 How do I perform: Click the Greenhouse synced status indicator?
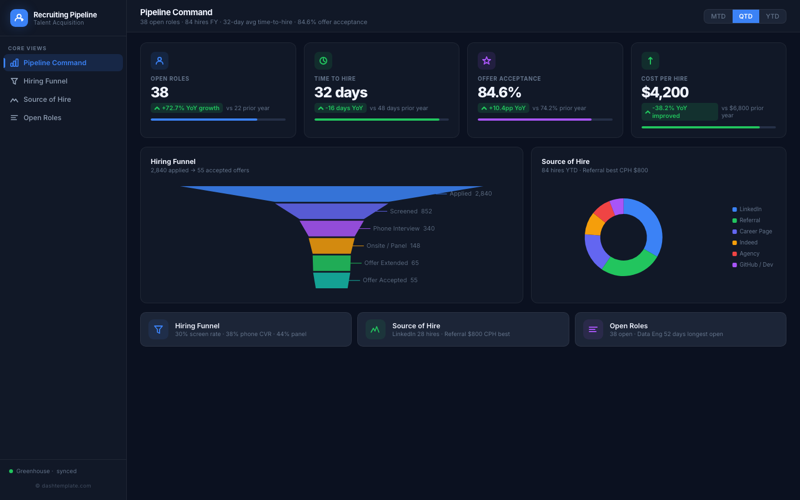pos(11,471)
